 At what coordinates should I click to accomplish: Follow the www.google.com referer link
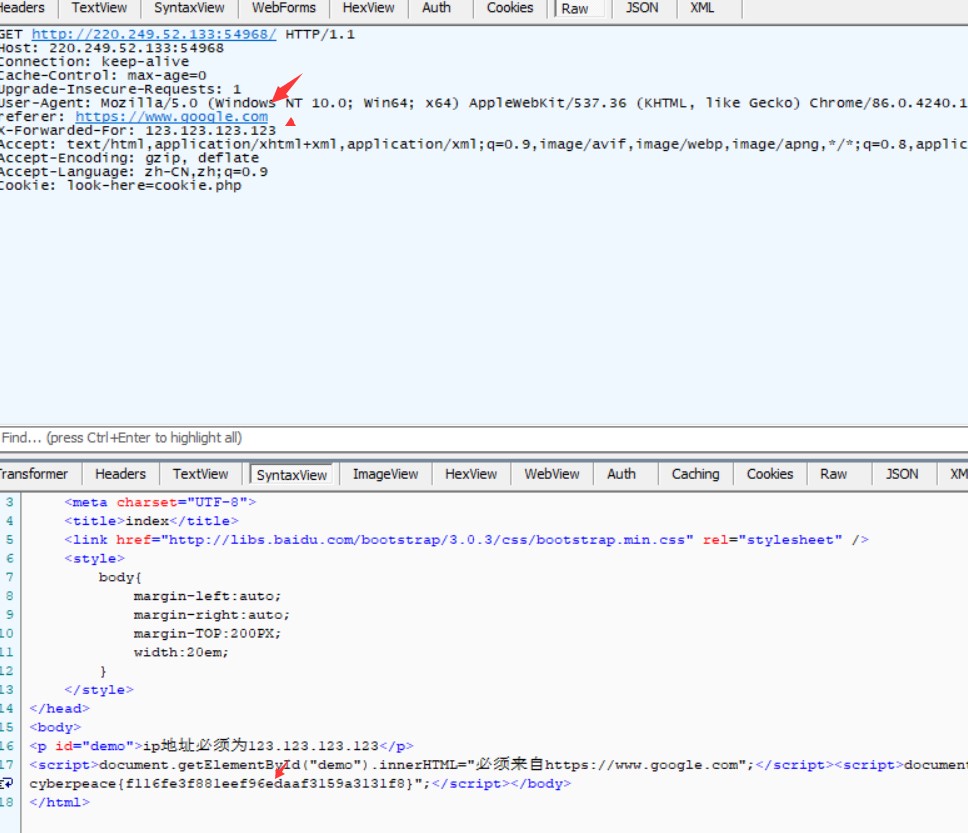click(172, 116)
